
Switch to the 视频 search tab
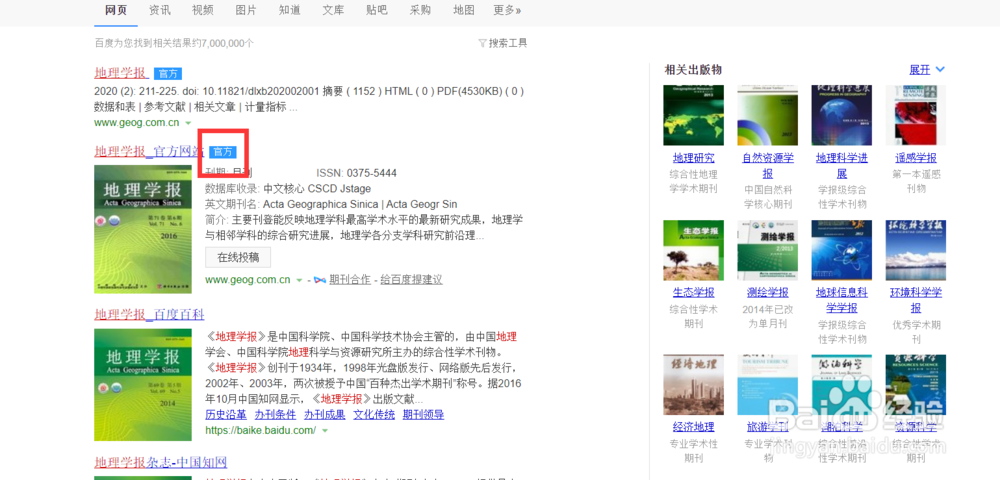[203, 10]
